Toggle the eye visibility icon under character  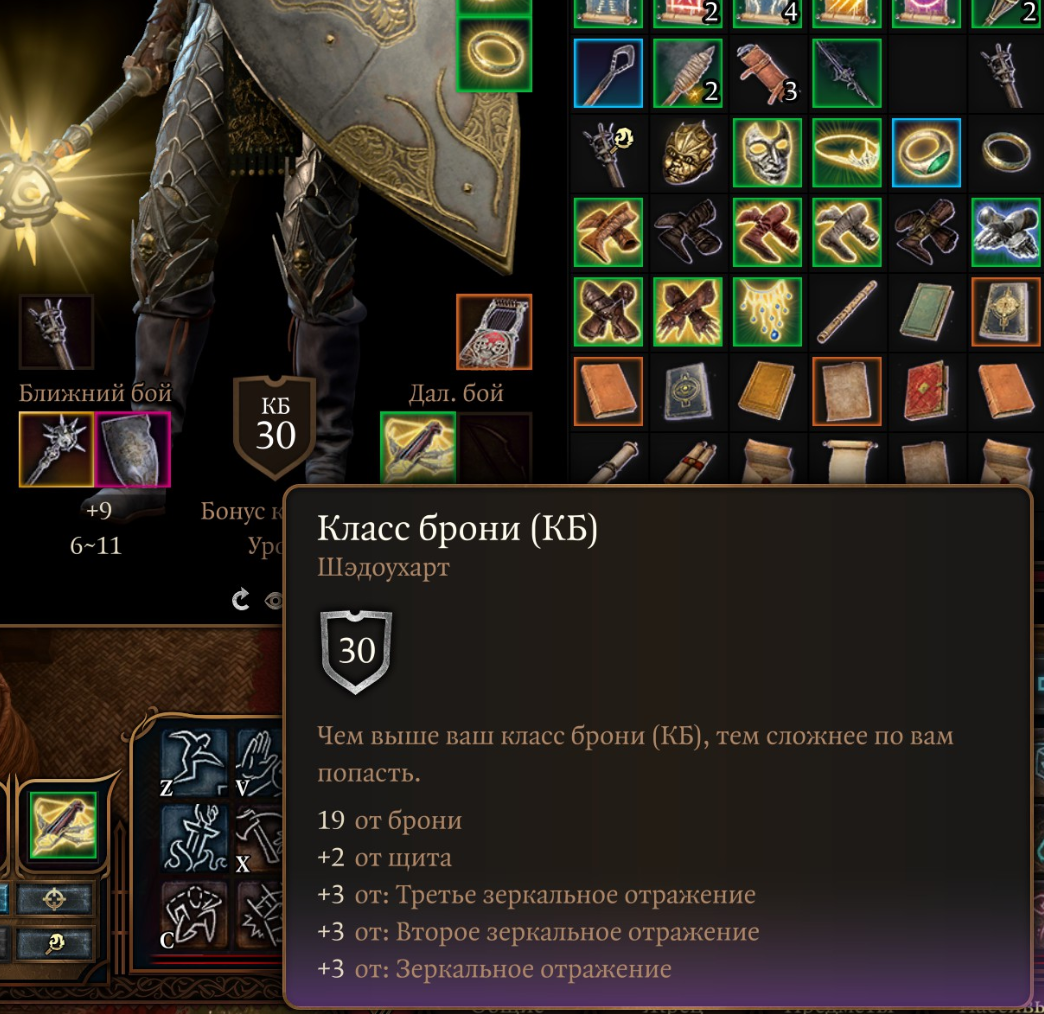(x=273, y=601)
